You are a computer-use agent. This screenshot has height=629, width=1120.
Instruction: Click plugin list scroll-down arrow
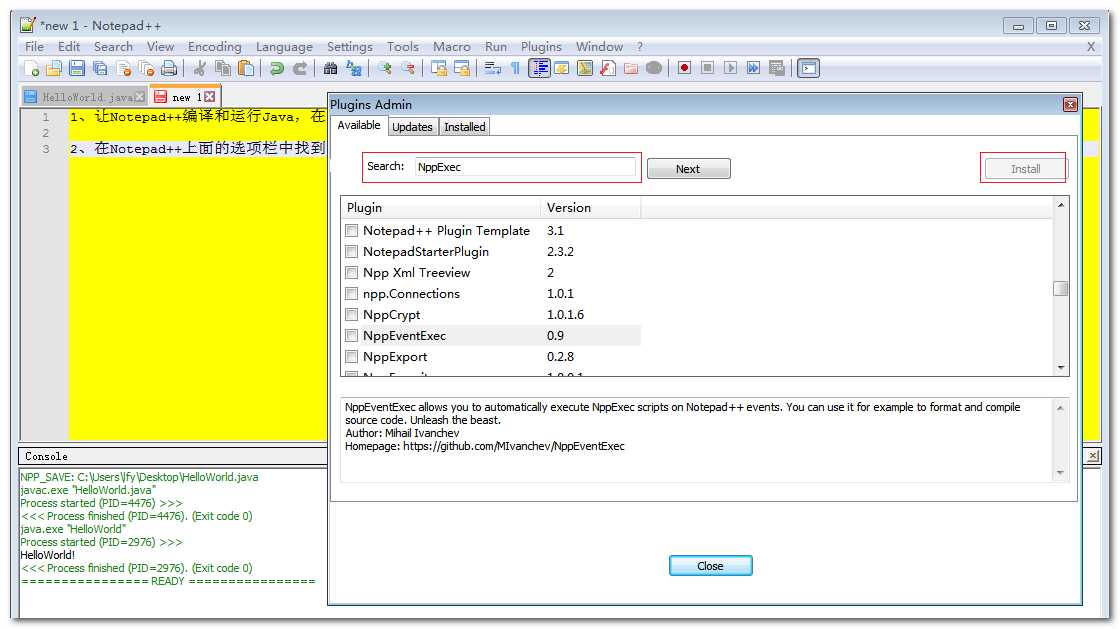[1061, 367]
